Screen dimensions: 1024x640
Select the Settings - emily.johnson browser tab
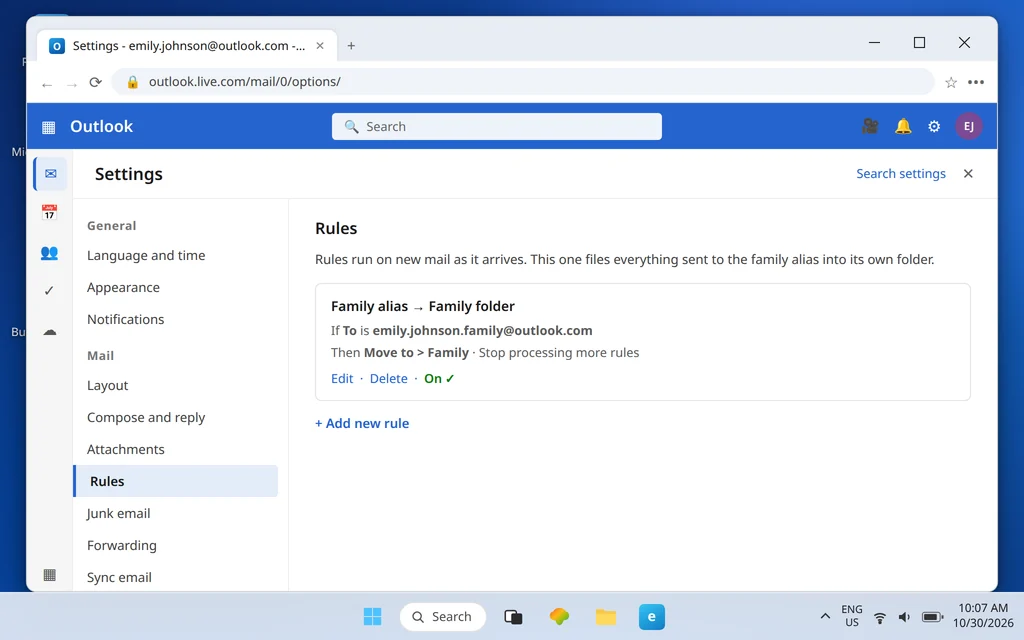point(187,46)
